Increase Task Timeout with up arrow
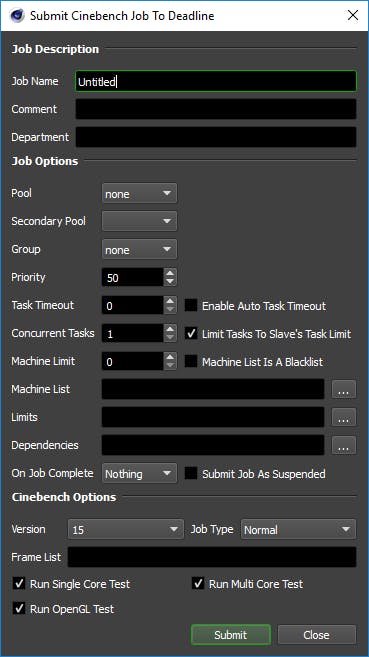 coord(170,301)
